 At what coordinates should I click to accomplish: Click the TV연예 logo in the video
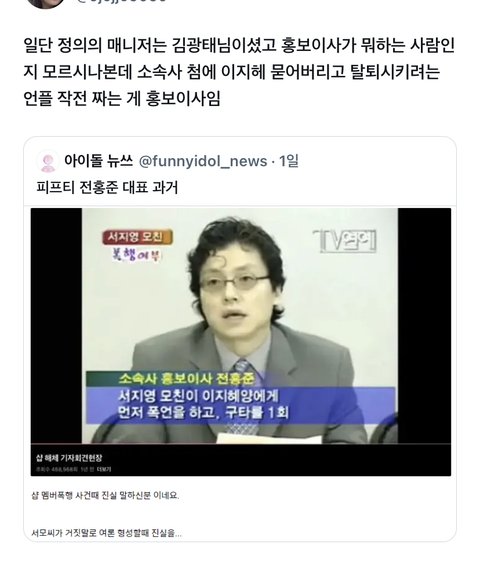(345, 241)
